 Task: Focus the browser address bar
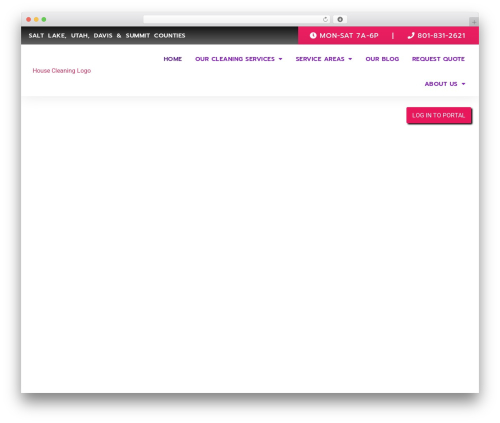coord(236,20)
